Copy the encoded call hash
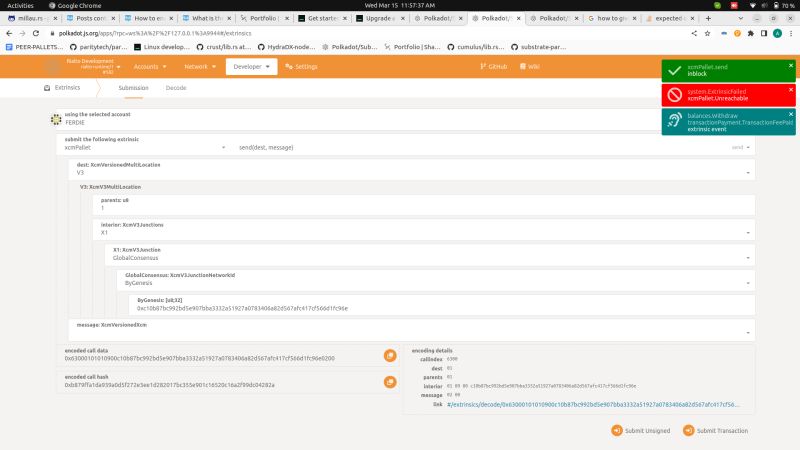Viewport: 800px width, 450px height. point(390,382)
